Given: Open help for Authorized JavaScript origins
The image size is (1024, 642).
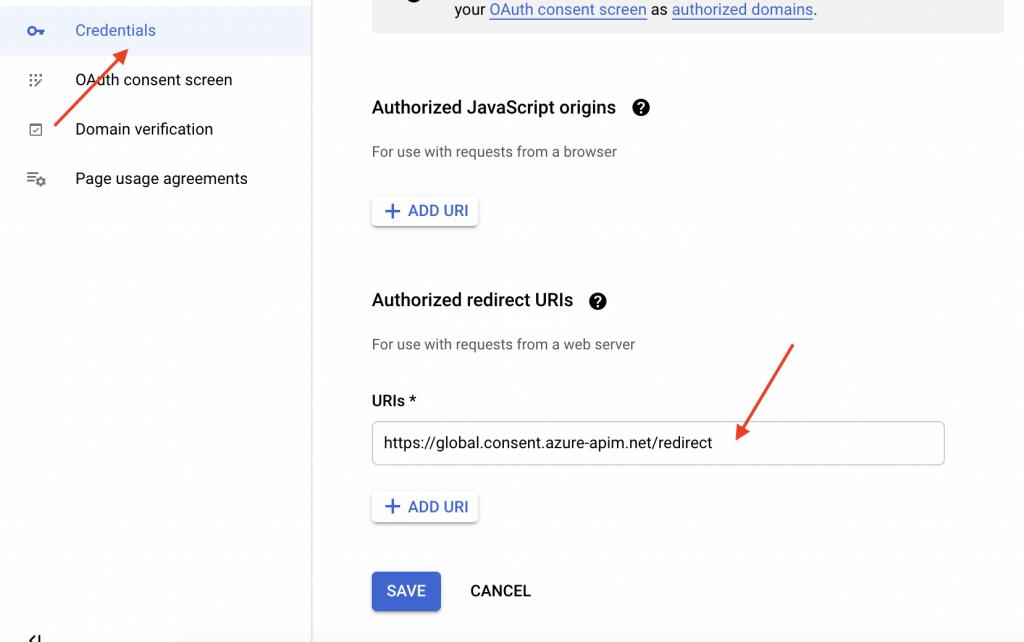Looking at the screenshot, I should (x=641, y=108).
